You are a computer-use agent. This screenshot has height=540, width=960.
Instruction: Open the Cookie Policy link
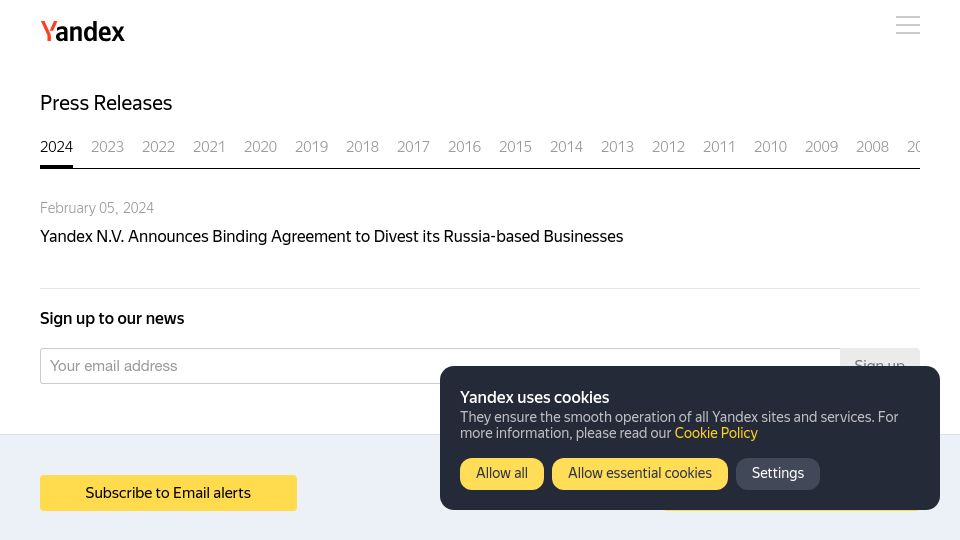(716, 433)
